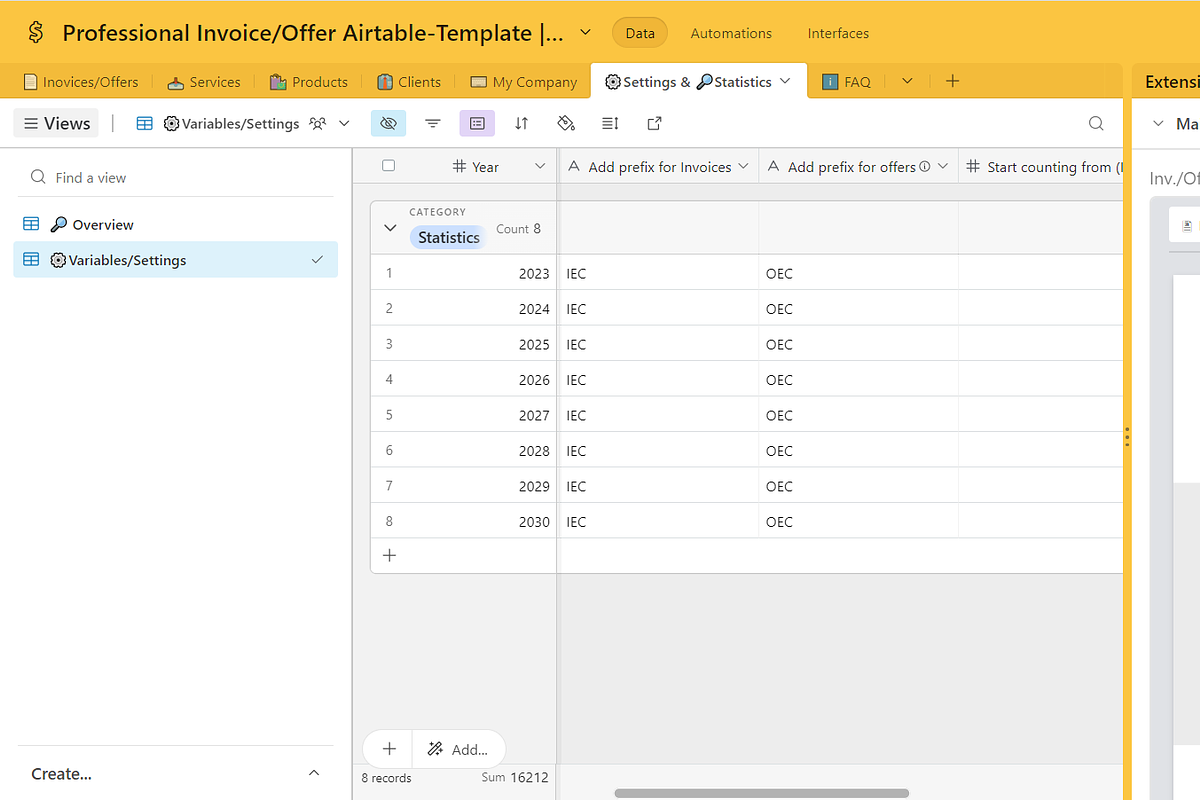The width and height of the screenshot is (1200, 800).
Task: Click the Statistics category tag
Action: pos(448,237)
